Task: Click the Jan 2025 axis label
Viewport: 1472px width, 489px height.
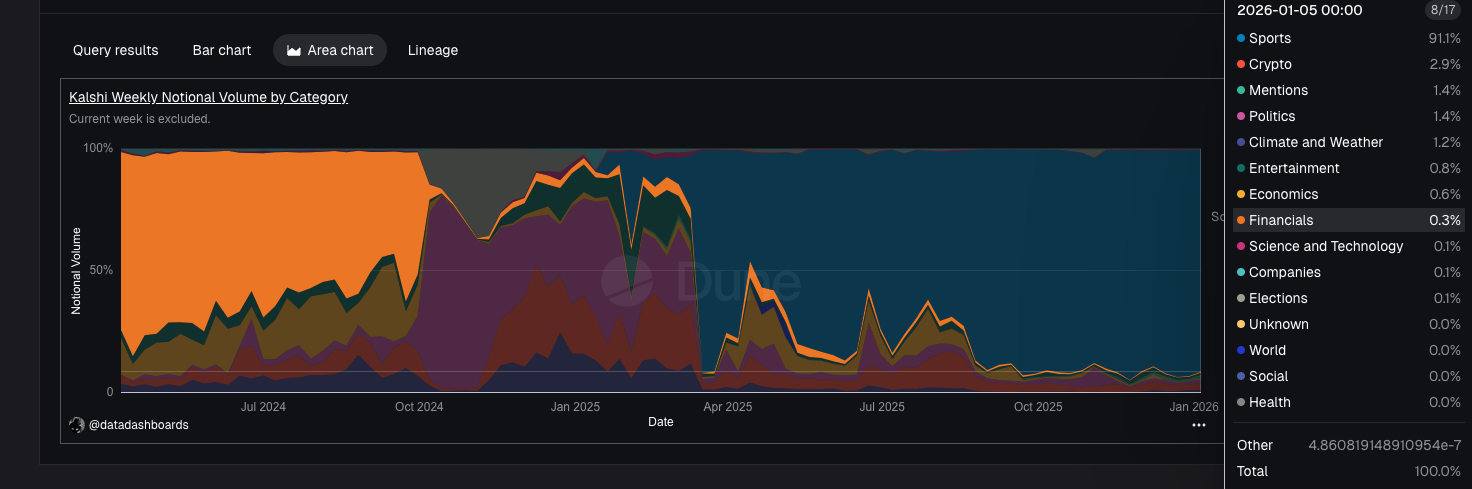Action: pyautogui.click(x=575, y=407)
